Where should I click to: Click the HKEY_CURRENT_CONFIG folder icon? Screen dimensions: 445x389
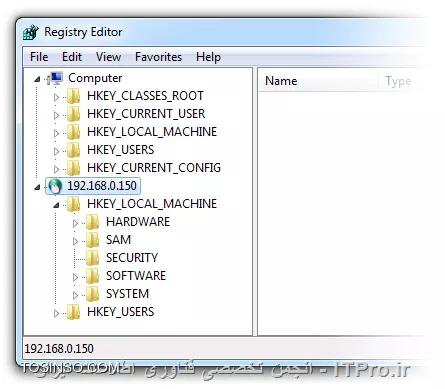coord(73,168)
